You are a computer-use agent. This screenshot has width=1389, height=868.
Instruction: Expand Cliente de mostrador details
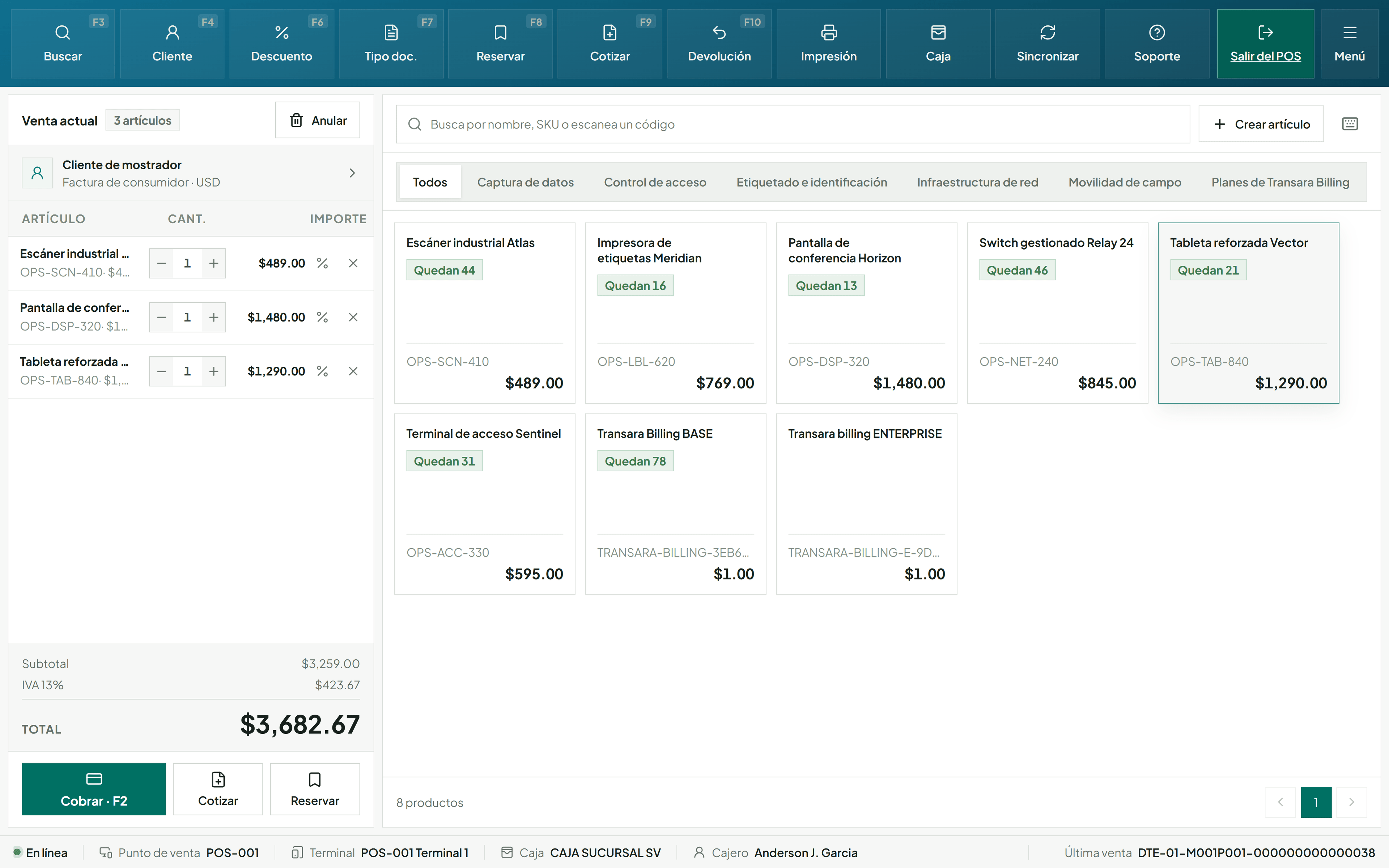(x=191, y=173)
